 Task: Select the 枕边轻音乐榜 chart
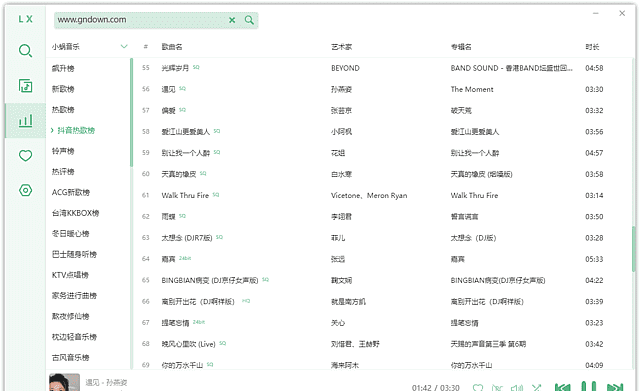tap(74, 337)
